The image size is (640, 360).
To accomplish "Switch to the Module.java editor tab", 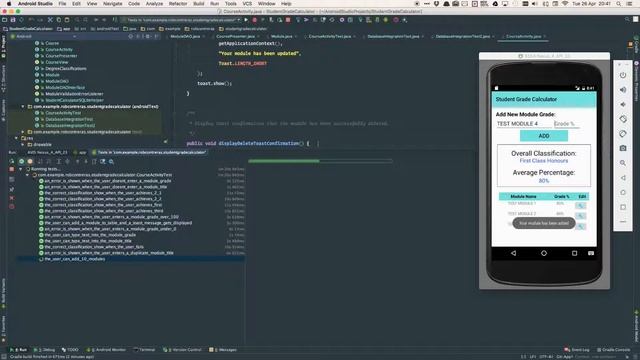I will (282, 36).
